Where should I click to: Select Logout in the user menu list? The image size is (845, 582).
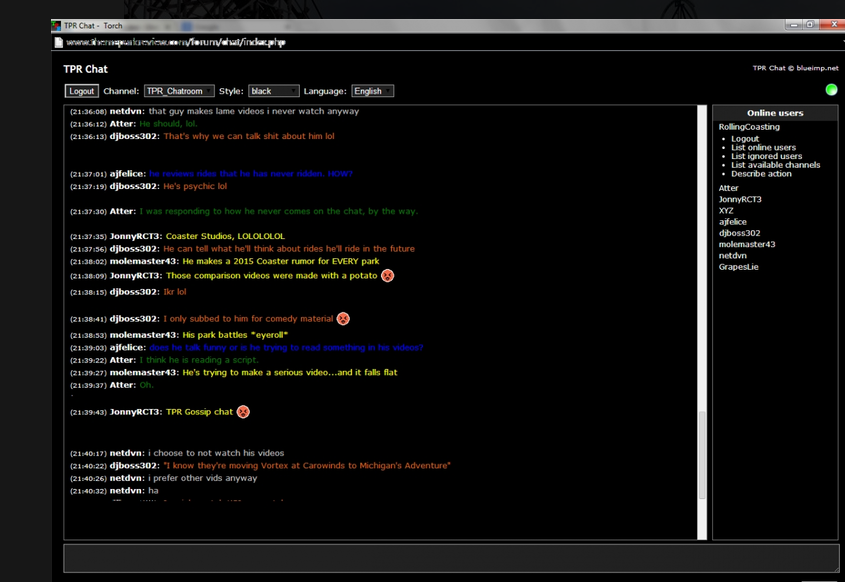click(745, 139)
